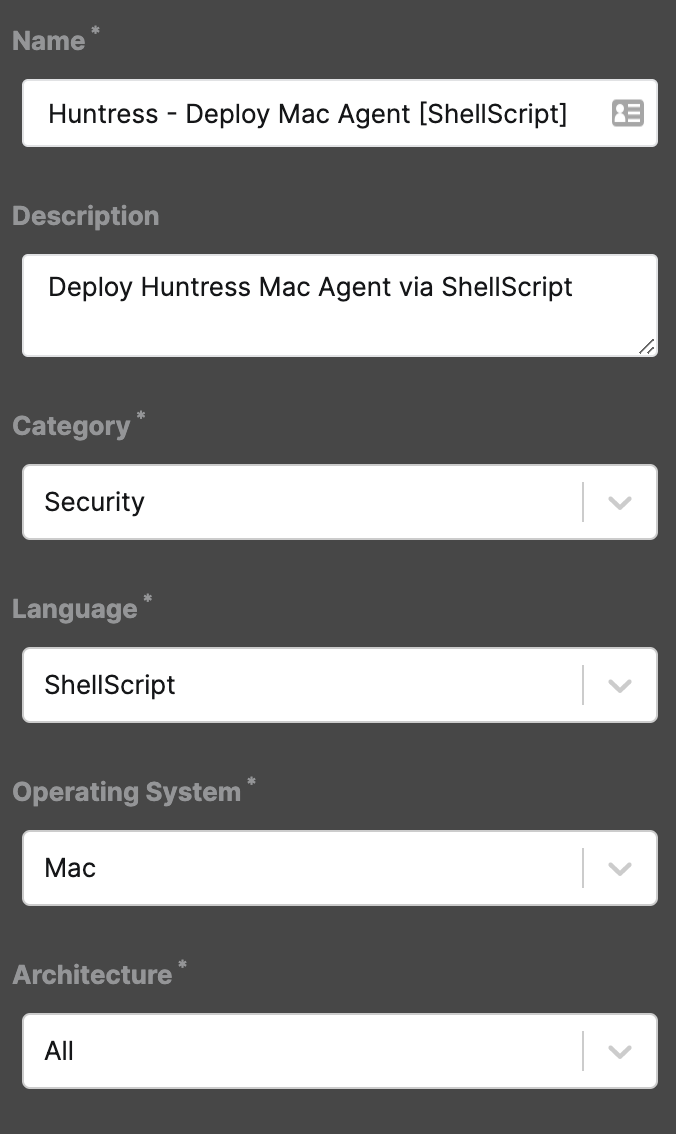Click the Description field label
676x1134 pixels.
coord(85,216)
